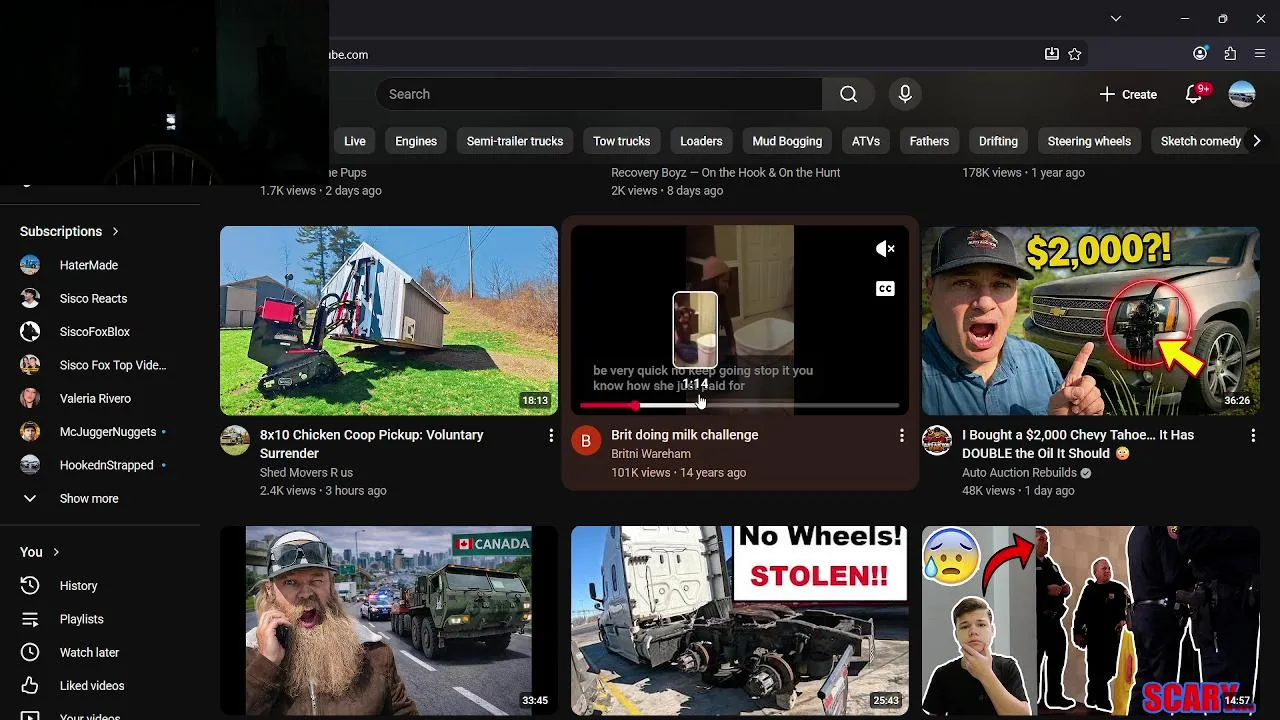This screenshot has height=720, width=1280.
Task: Select the Semi-trailer trucks chip
Action: [515, 141]
